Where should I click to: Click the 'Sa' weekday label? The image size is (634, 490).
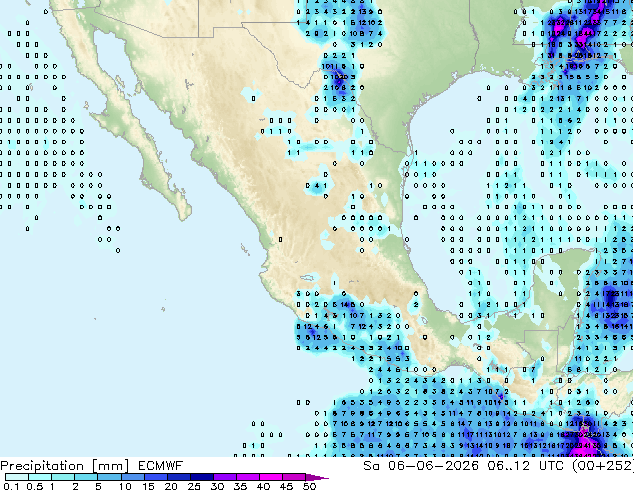point(371,466)
